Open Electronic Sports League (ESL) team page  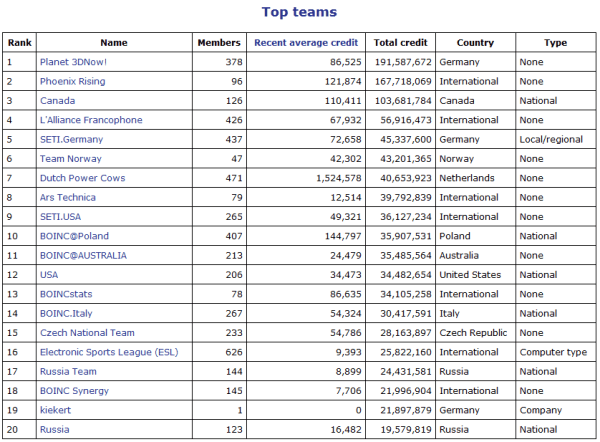[109, 352]
